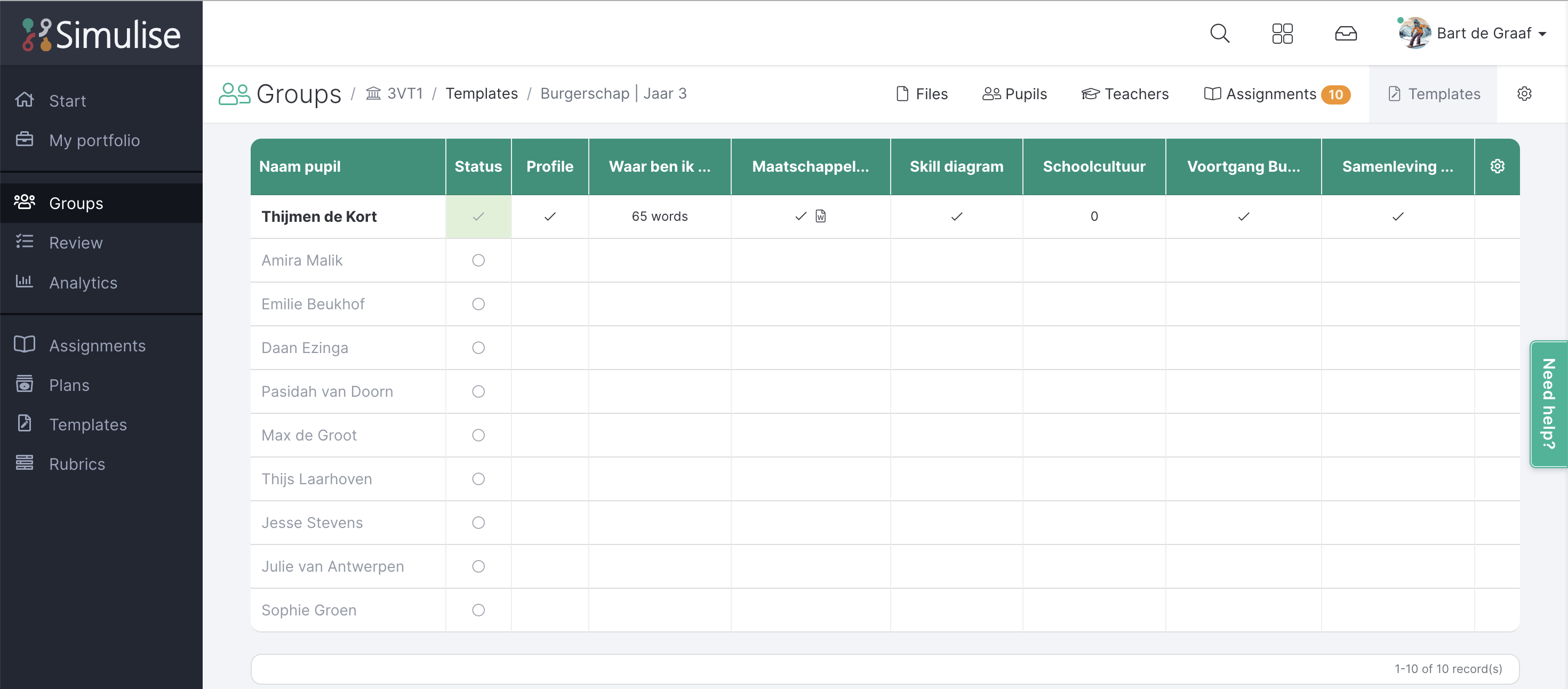
Task: Switch to the Assignments tab
Action: [1270, 94]
